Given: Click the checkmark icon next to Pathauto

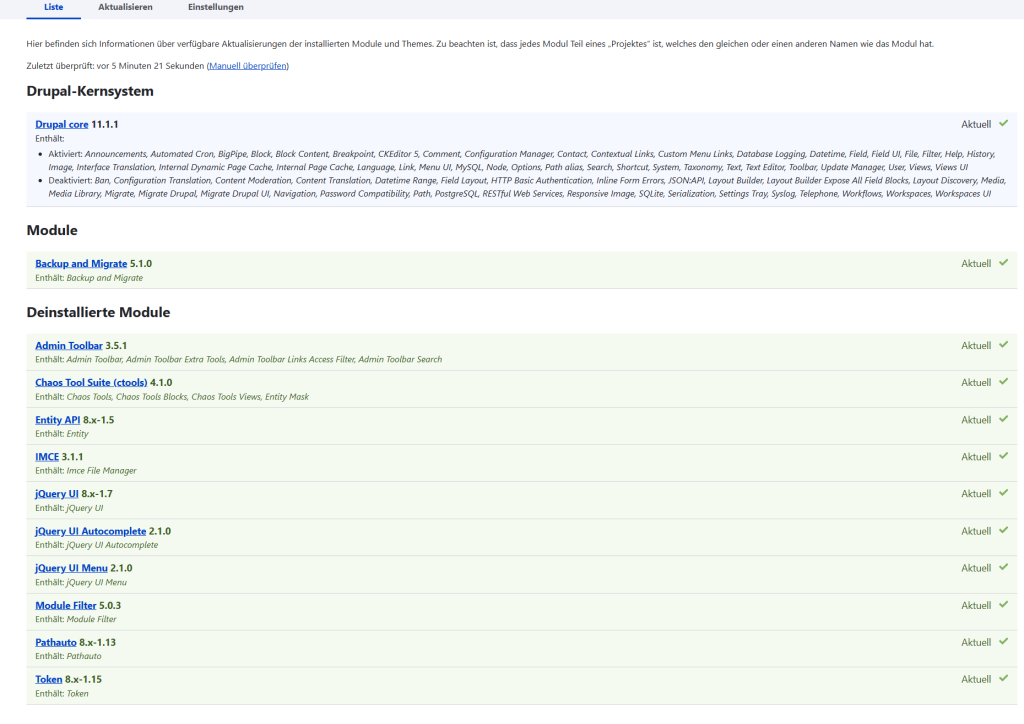Looking at the screenshot, I should (1003, 642).
